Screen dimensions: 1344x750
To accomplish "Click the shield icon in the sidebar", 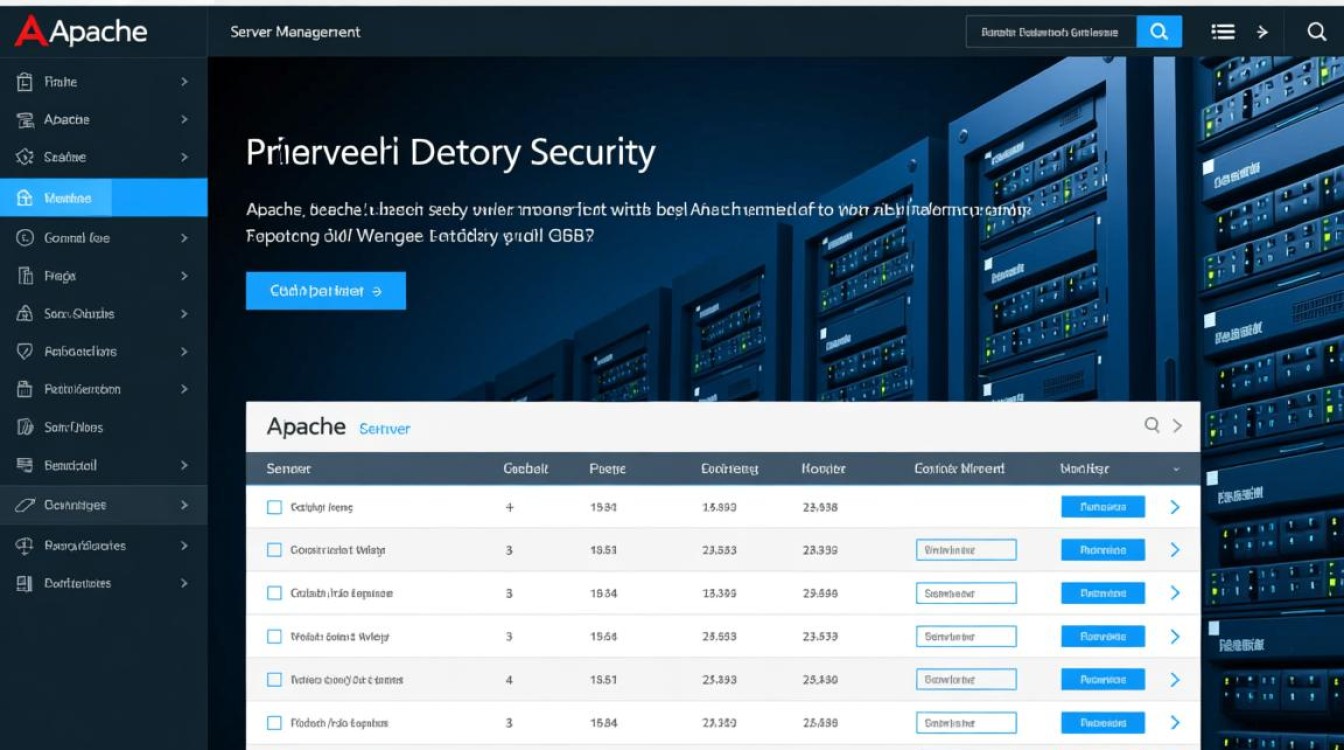I will (x=25, y=352).
